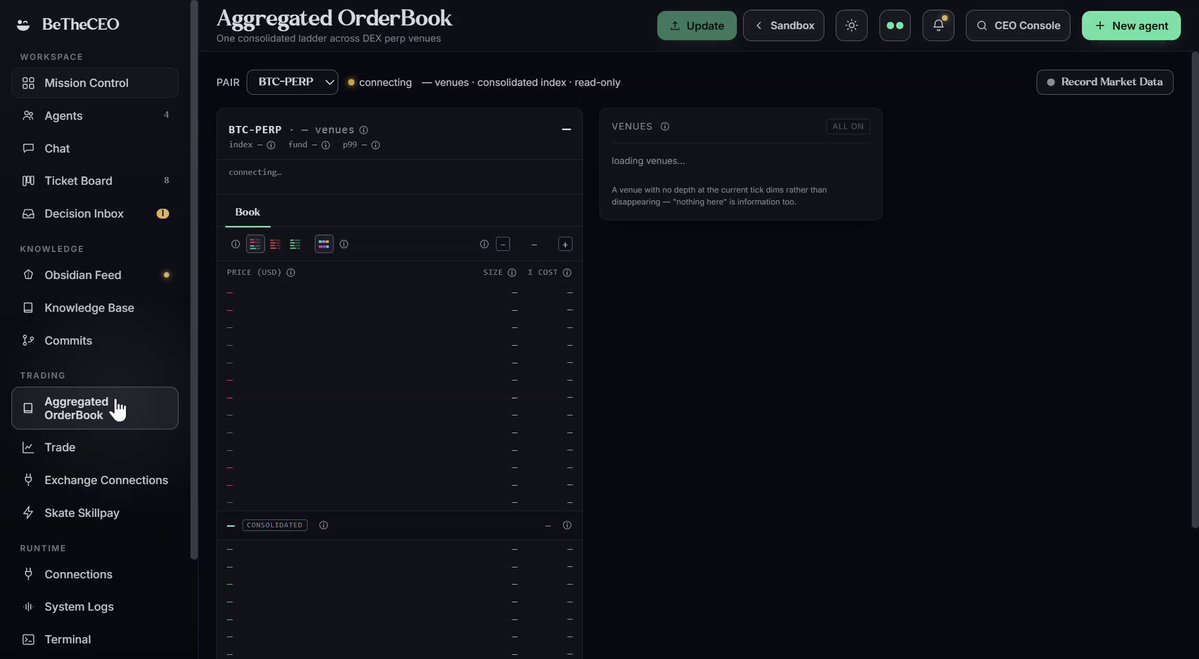Toggle Record Market Data

point(1104,83)
